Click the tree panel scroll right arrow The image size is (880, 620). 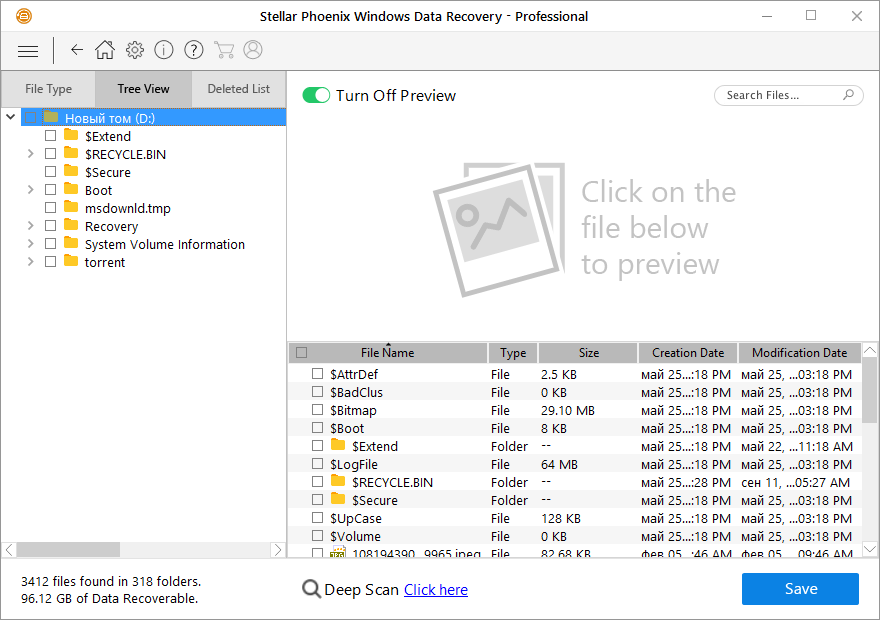pos(278,550)
